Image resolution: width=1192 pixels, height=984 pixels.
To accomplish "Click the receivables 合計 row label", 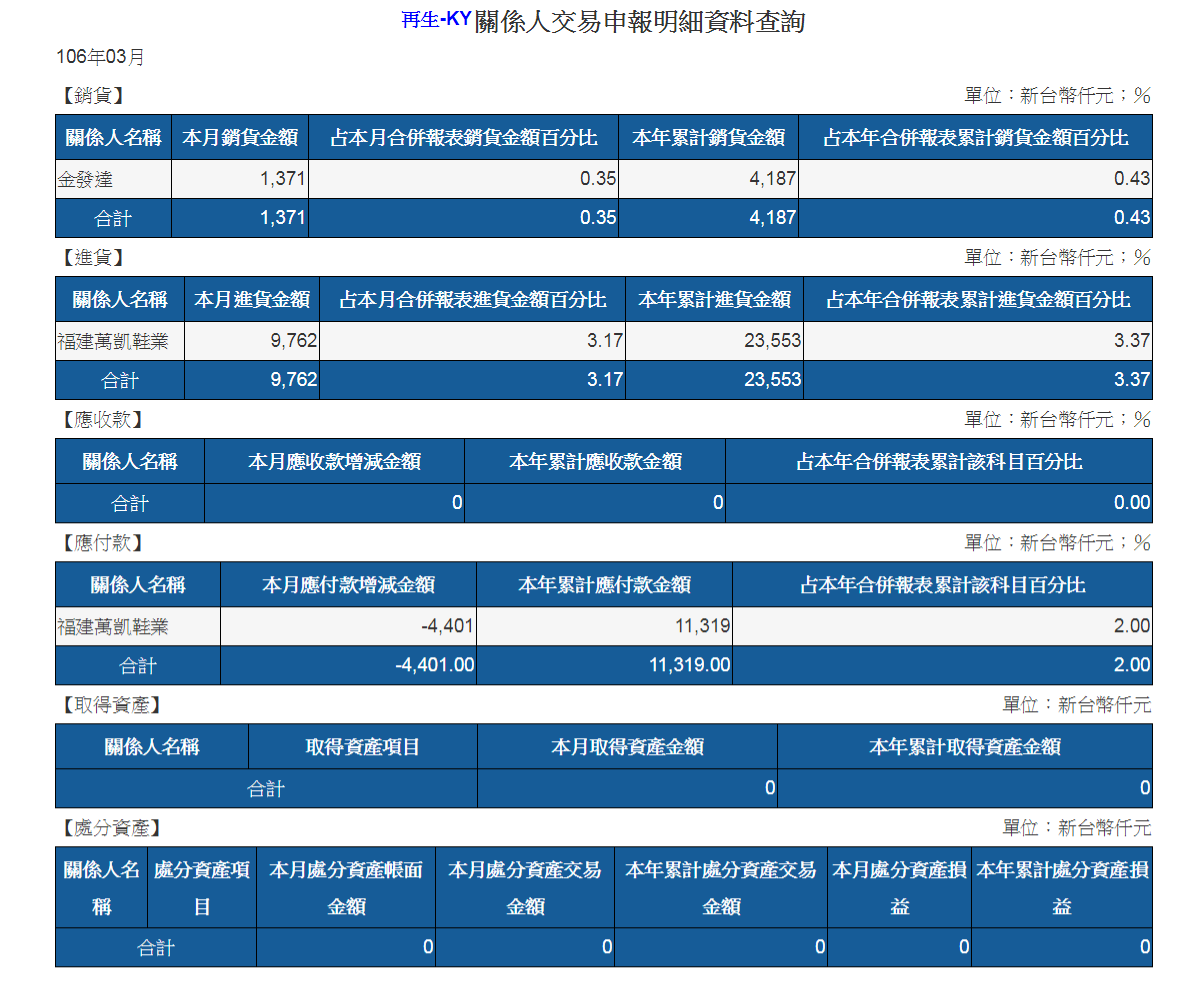I will pos(130,503).
